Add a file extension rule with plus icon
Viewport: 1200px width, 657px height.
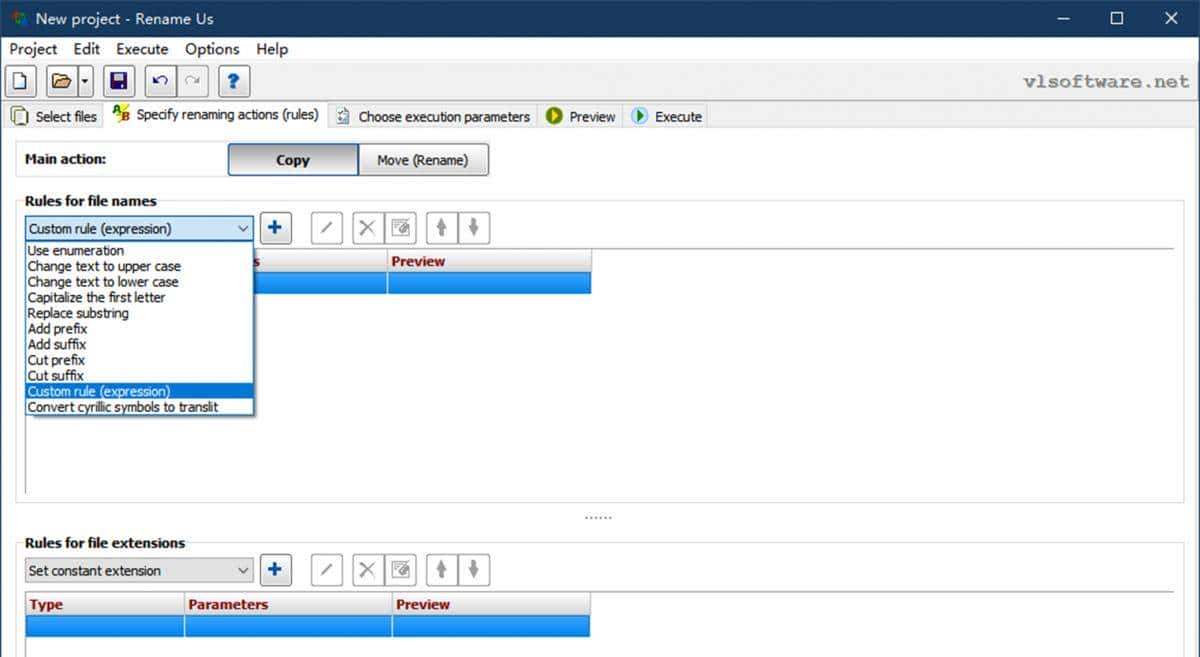275,570
